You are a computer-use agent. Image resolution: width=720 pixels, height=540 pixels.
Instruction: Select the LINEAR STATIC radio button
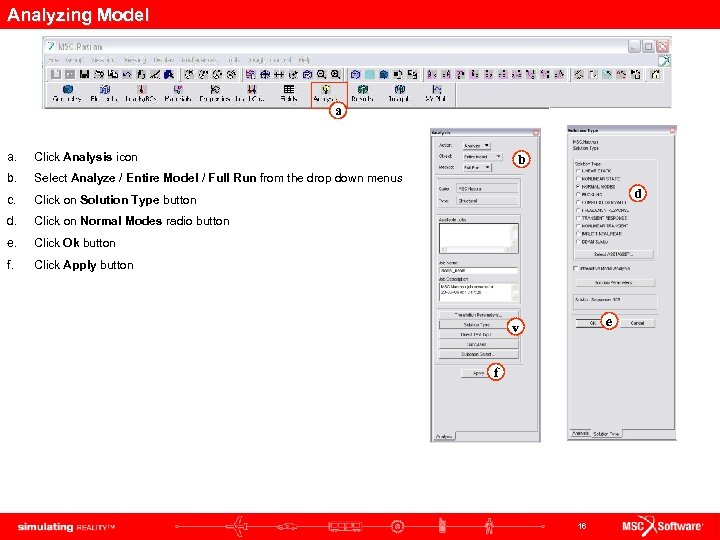tap(578, 171)
